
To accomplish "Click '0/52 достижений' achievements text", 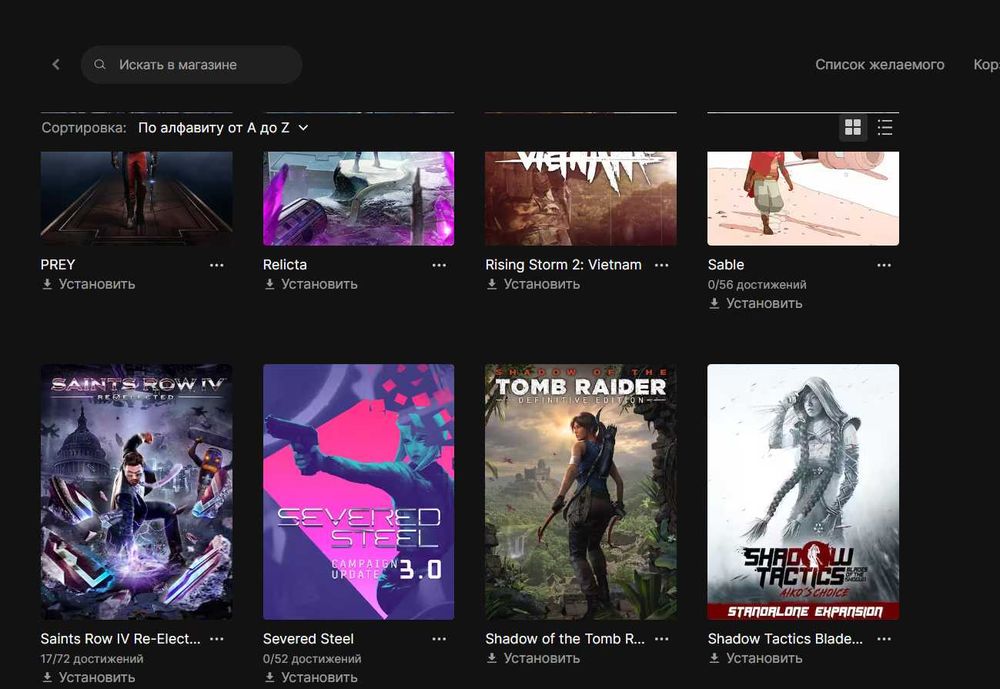I will click(x=312, y=658).
